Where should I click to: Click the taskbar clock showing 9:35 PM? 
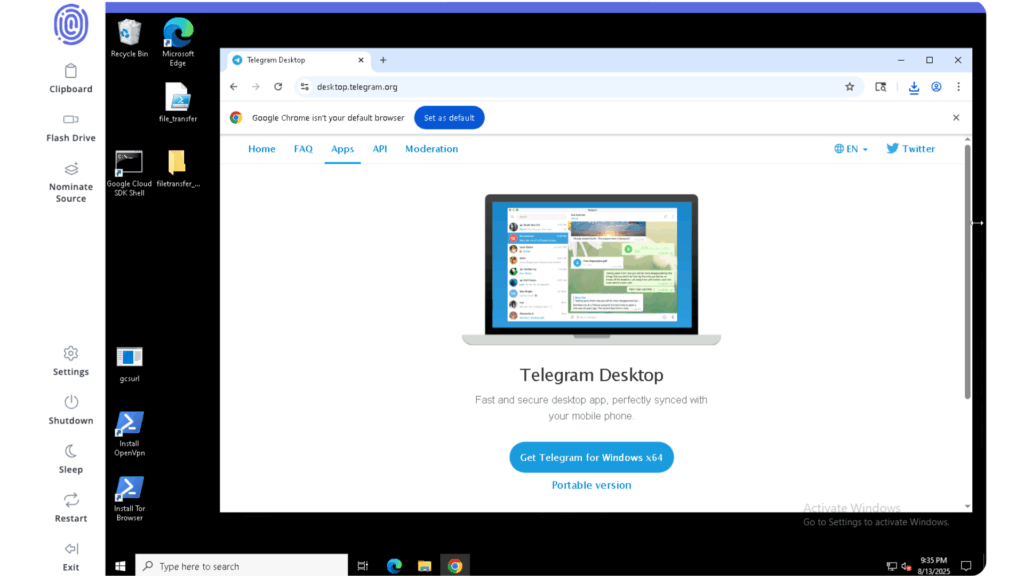coord(933,566)
